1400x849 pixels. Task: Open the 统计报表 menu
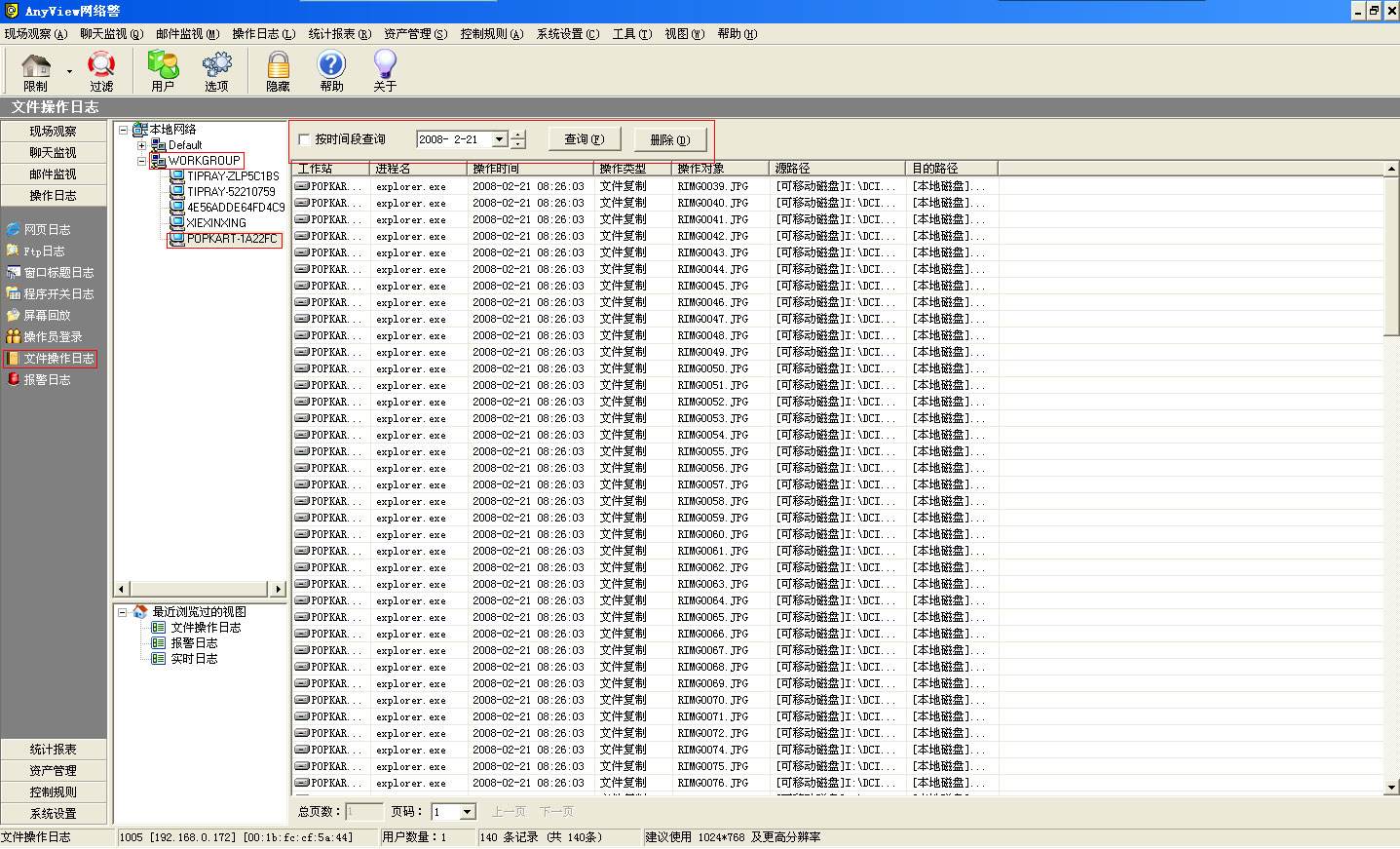point(340,34)
